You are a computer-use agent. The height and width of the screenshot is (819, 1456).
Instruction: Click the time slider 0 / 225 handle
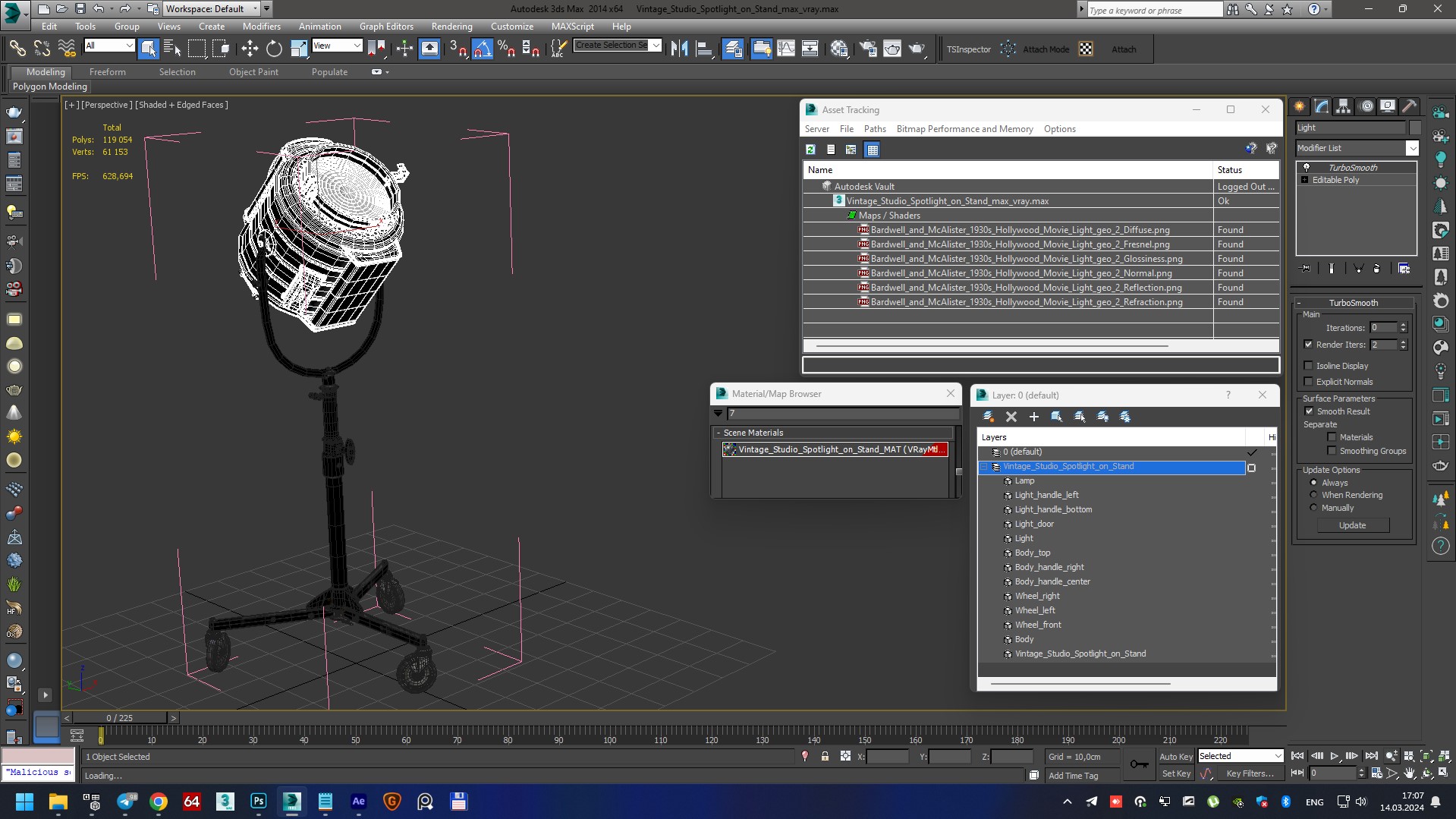click(x=120, y=718)
